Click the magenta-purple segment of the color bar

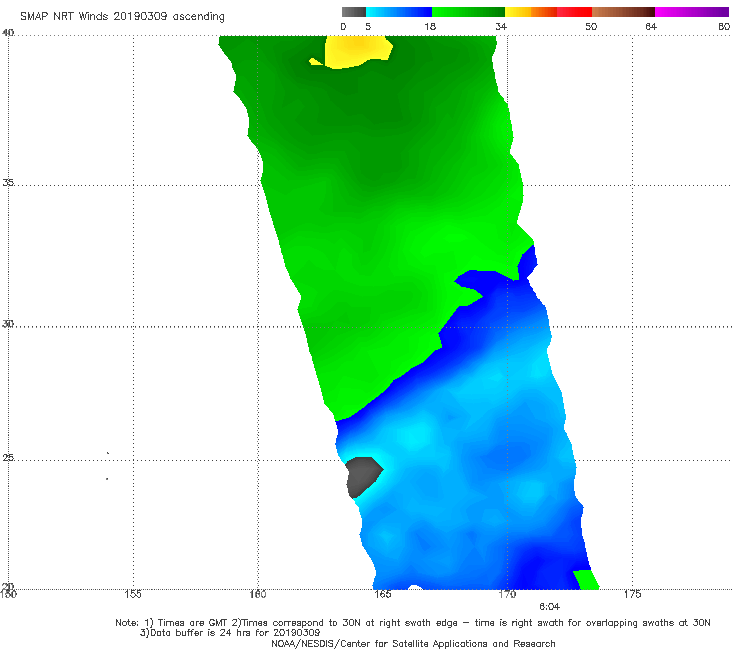(x=692, y=12)
